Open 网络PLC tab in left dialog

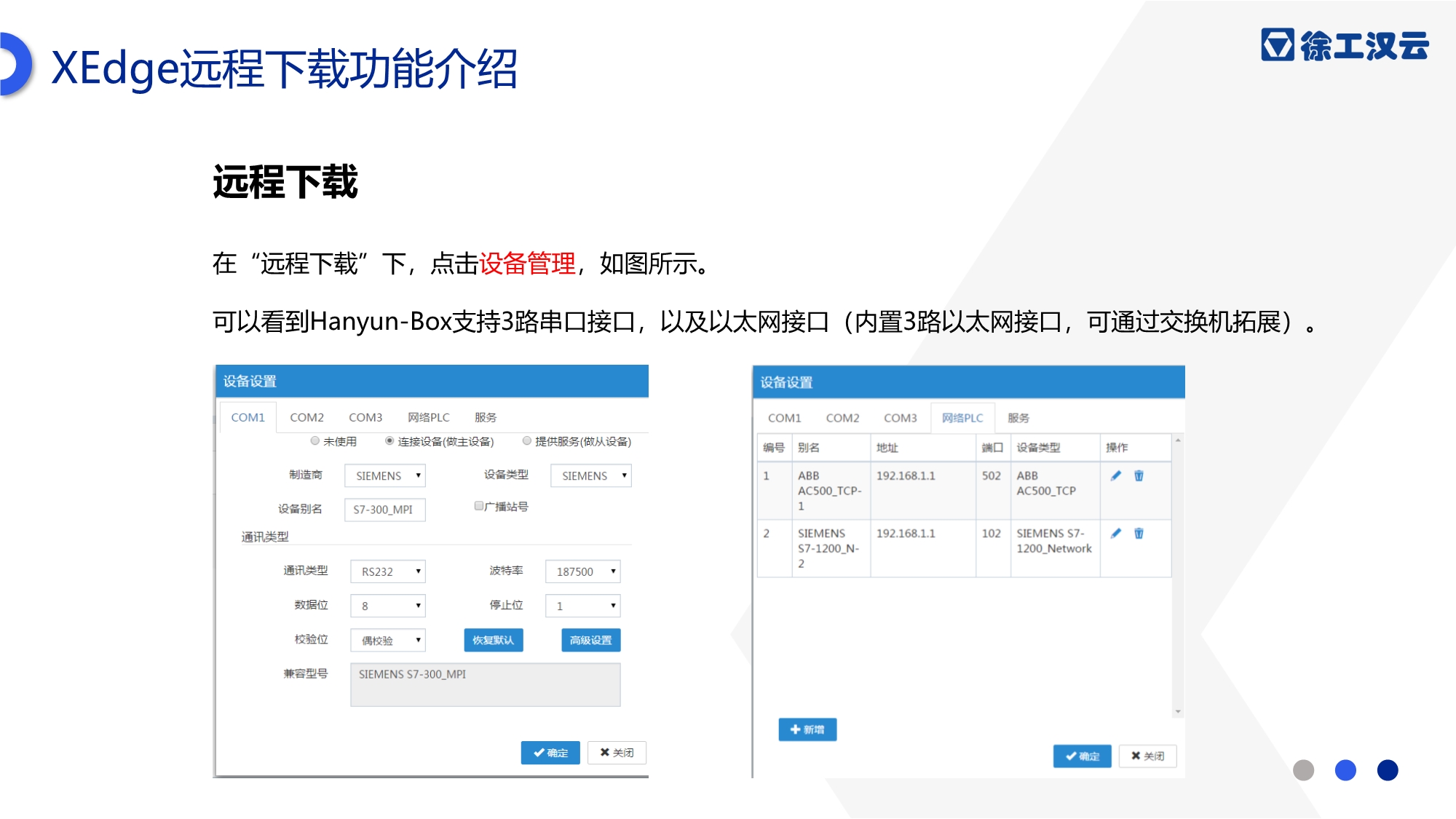coord(429,417)
